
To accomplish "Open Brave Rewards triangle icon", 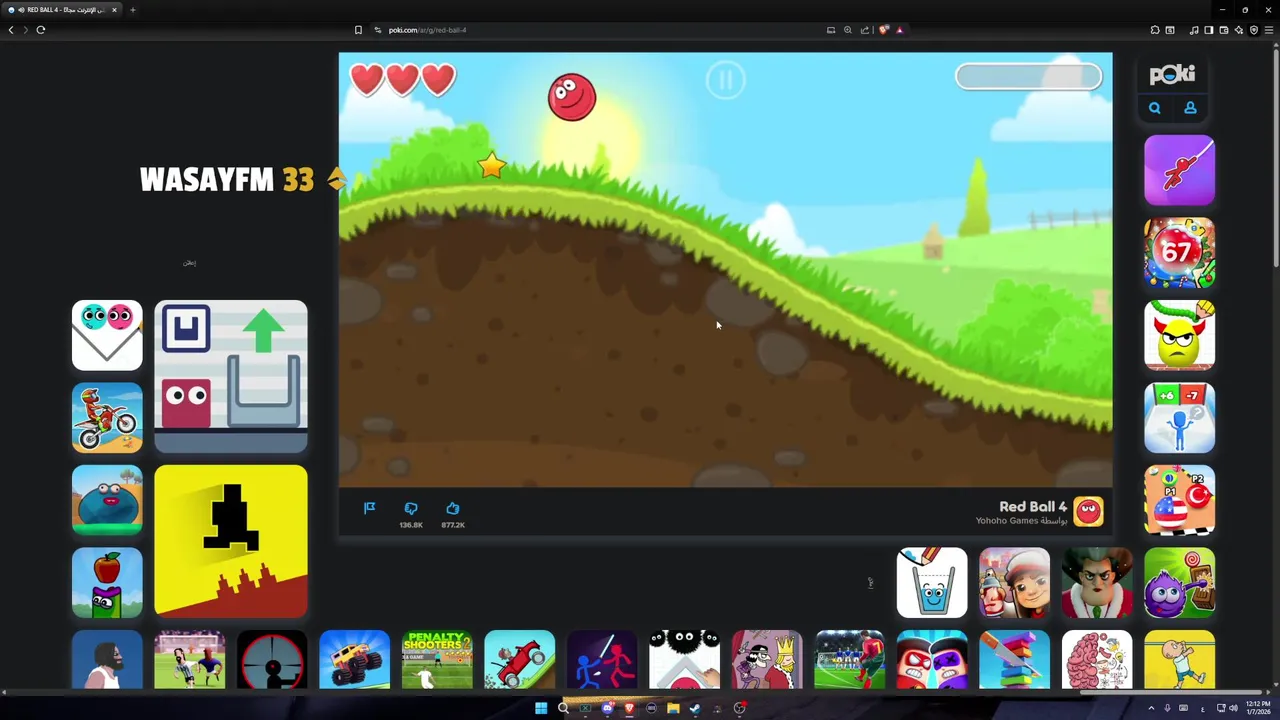I will pyautogui.click(x=900, y=30).
